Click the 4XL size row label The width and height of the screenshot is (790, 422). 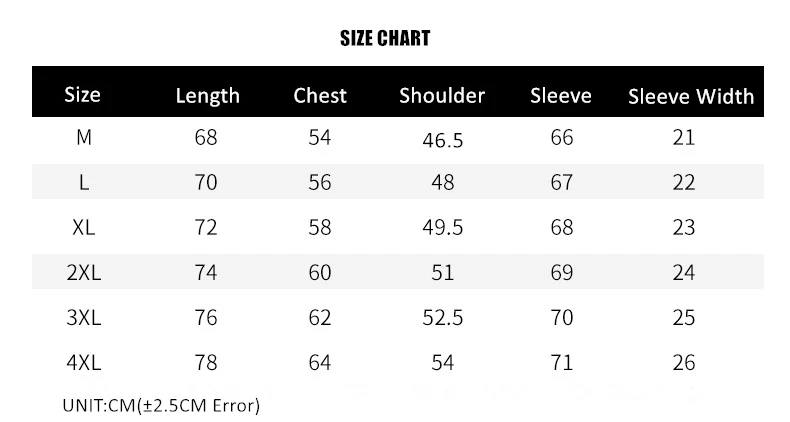(x=84, y=363)
